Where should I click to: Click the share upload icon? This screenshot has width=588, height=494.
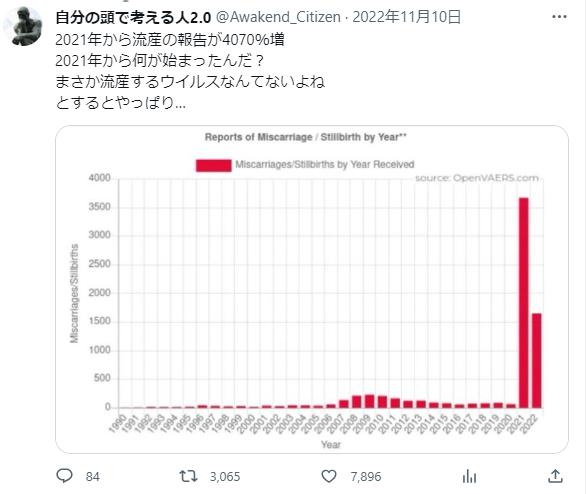[x=555, y=476]
